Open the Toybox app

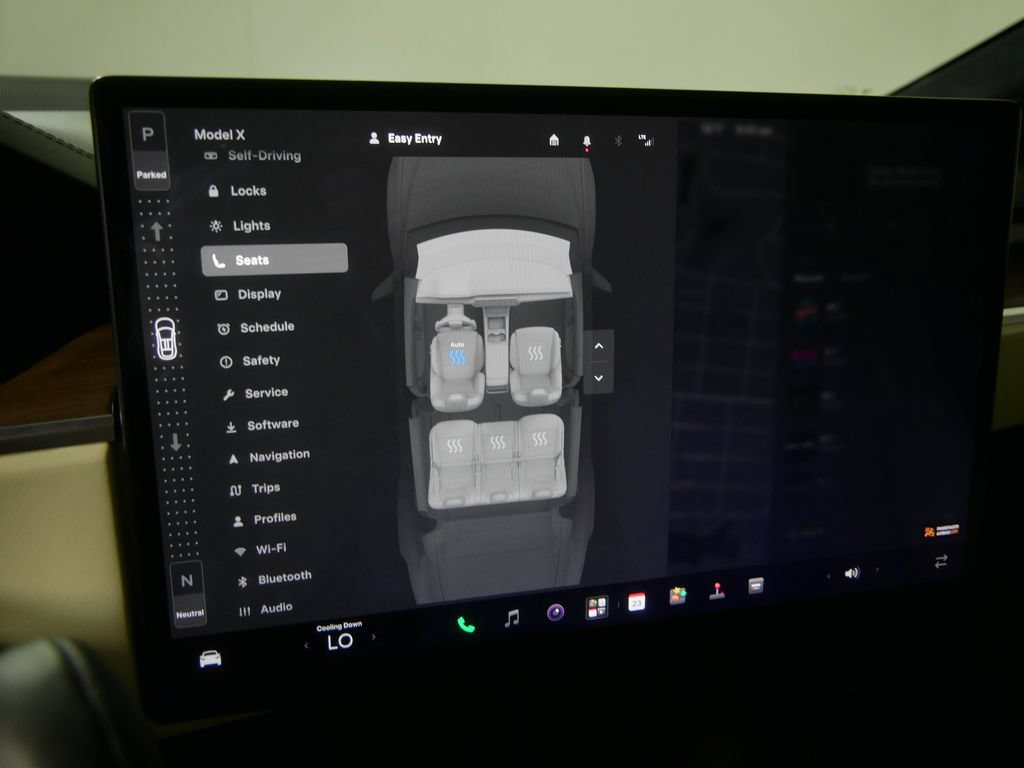click(678, 596)
